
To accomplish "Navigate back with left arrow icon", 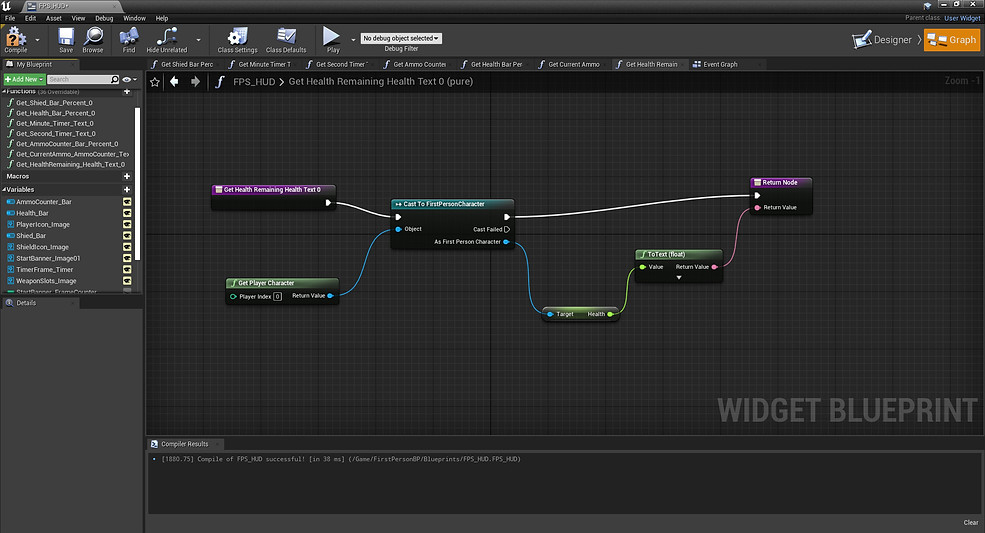I will 174,81.
